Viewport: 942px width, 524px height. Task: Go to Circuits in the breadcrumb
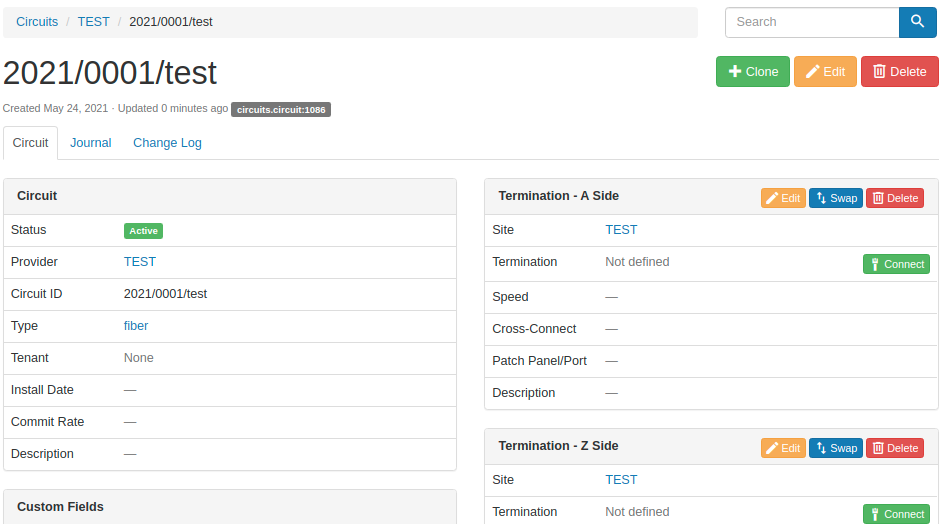(37, 22)
